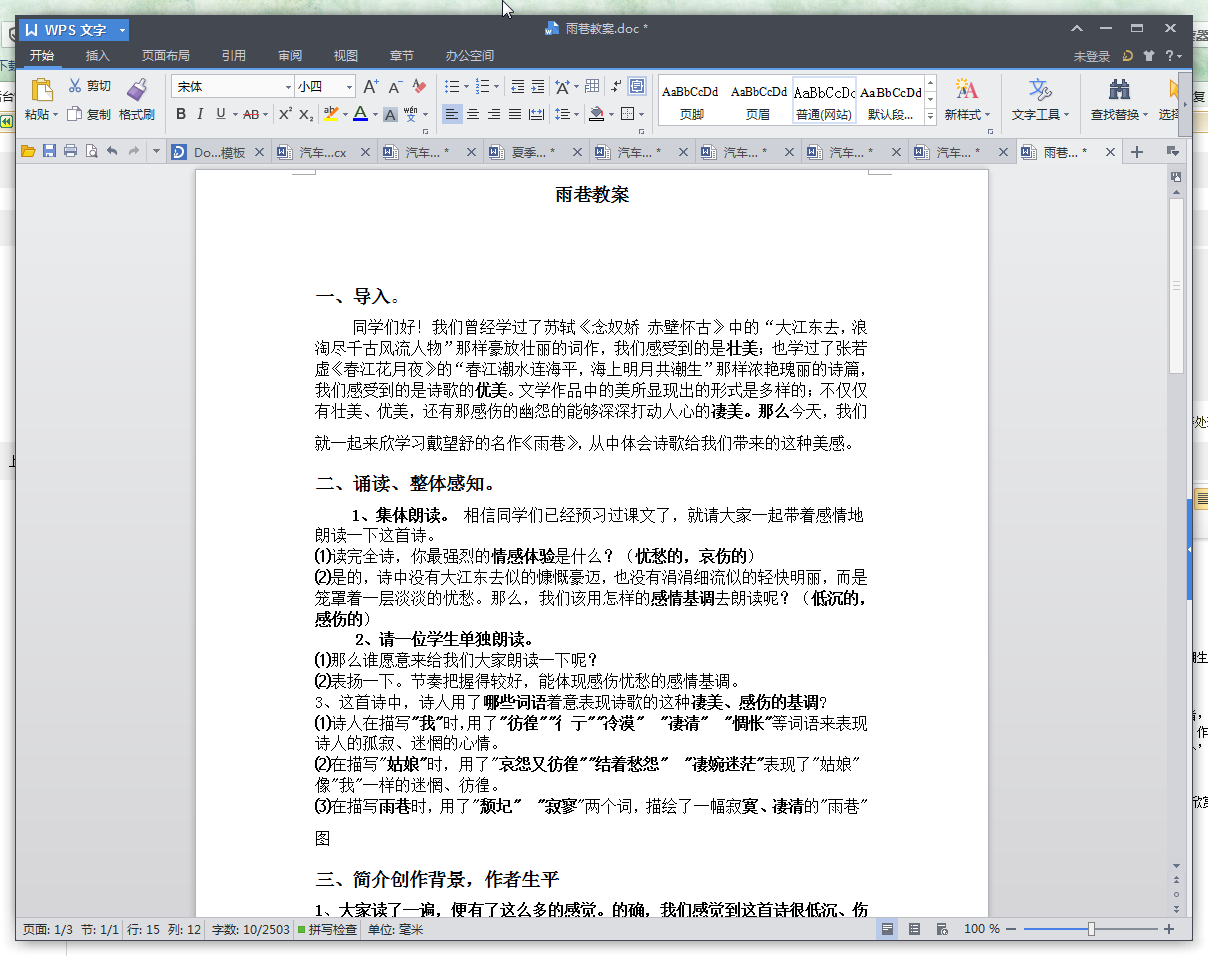
Task: Apply the text highlight color
Action: (331, 114)
